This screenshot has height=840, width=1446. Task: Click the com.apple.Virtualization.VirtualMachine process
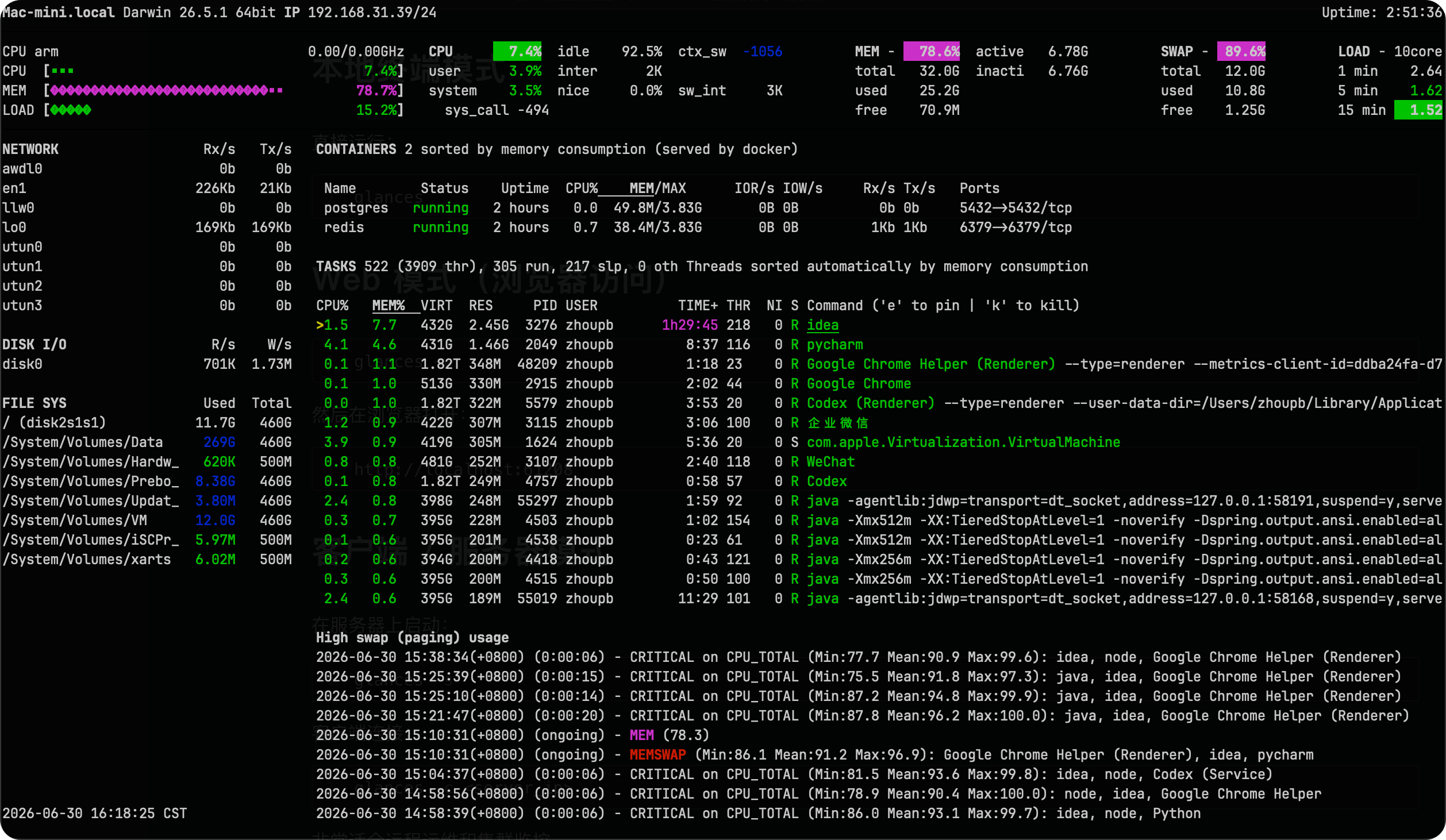tap(963, 442)
